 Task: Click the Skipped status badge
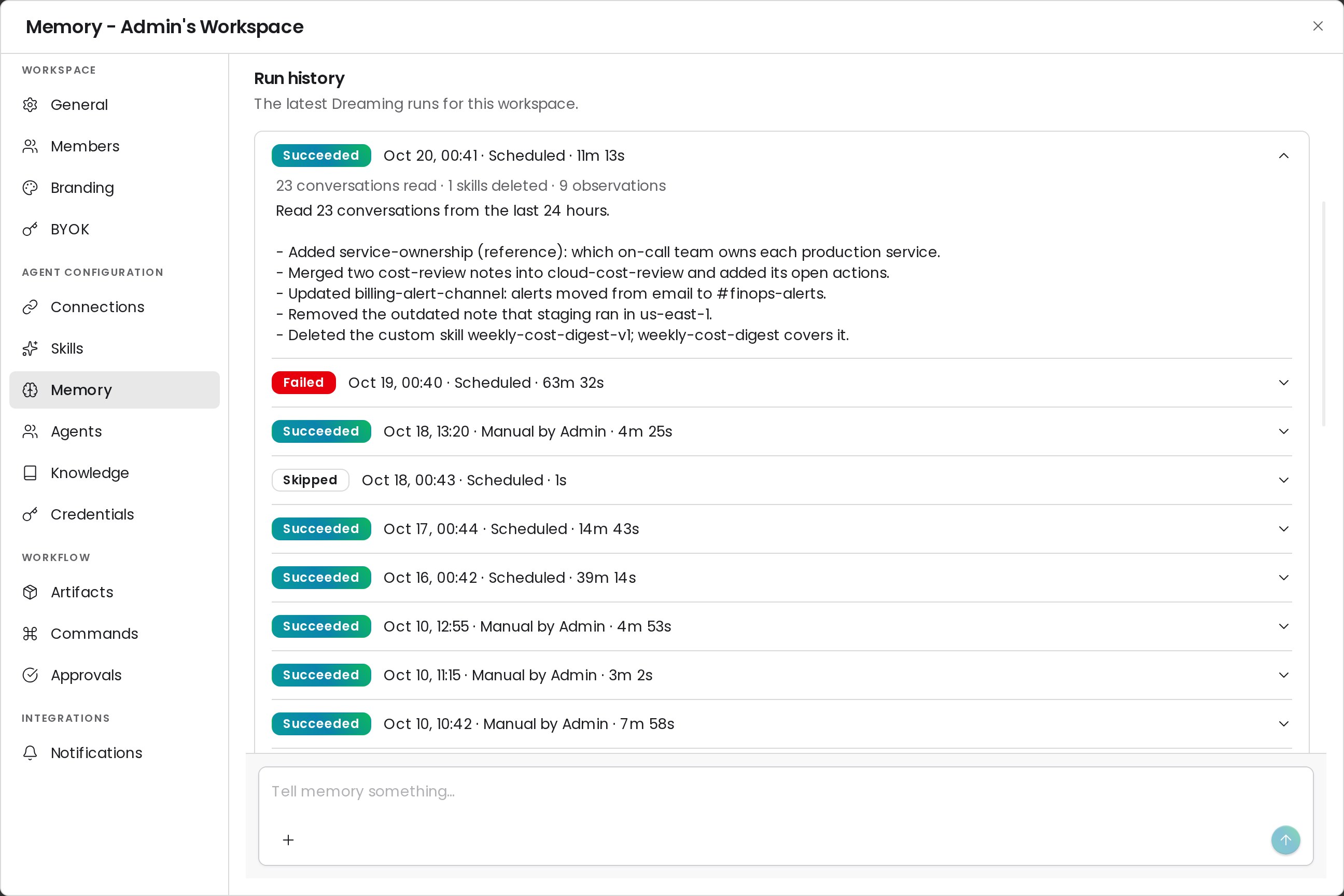[x=310, y=480]
